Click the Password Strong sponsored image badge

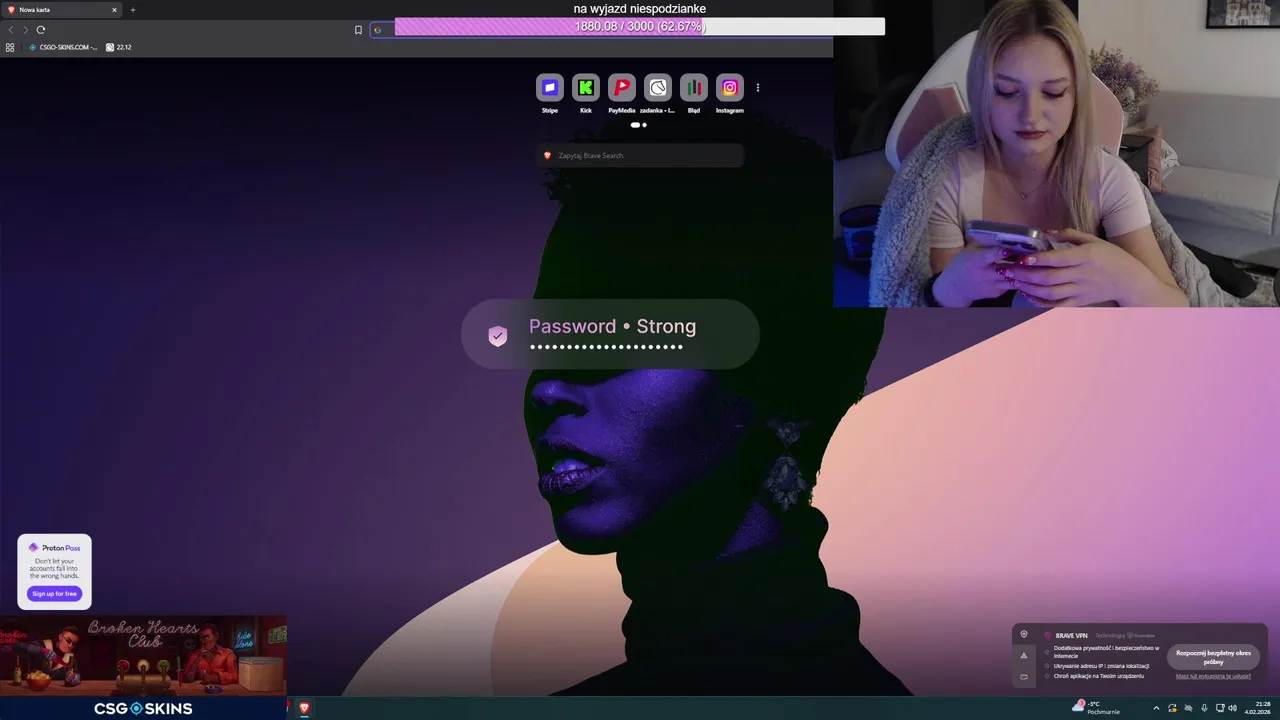click(x=610, y=334)
